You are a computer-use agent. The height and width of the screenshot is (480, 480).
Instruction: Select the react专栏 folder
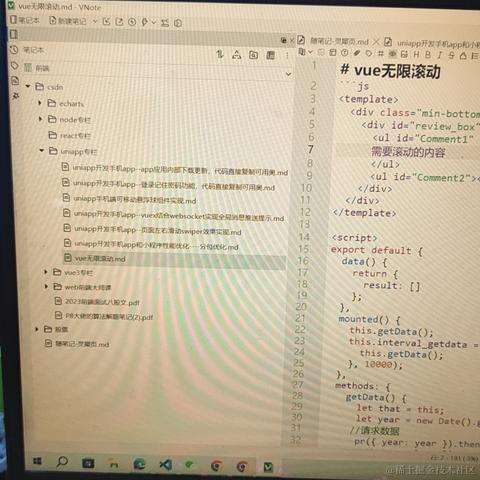70,135
